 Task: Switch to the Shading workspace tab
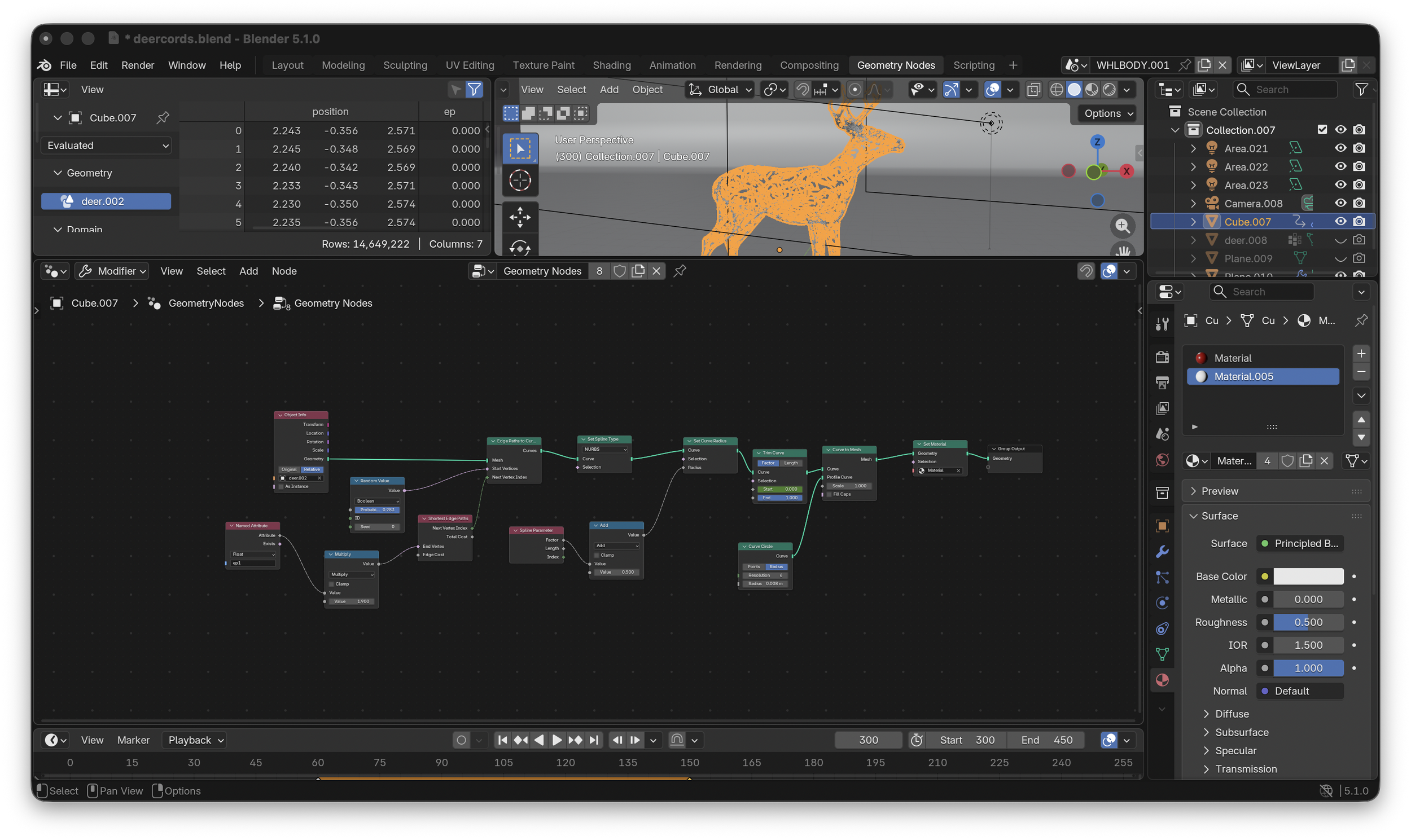coord(611,65)
